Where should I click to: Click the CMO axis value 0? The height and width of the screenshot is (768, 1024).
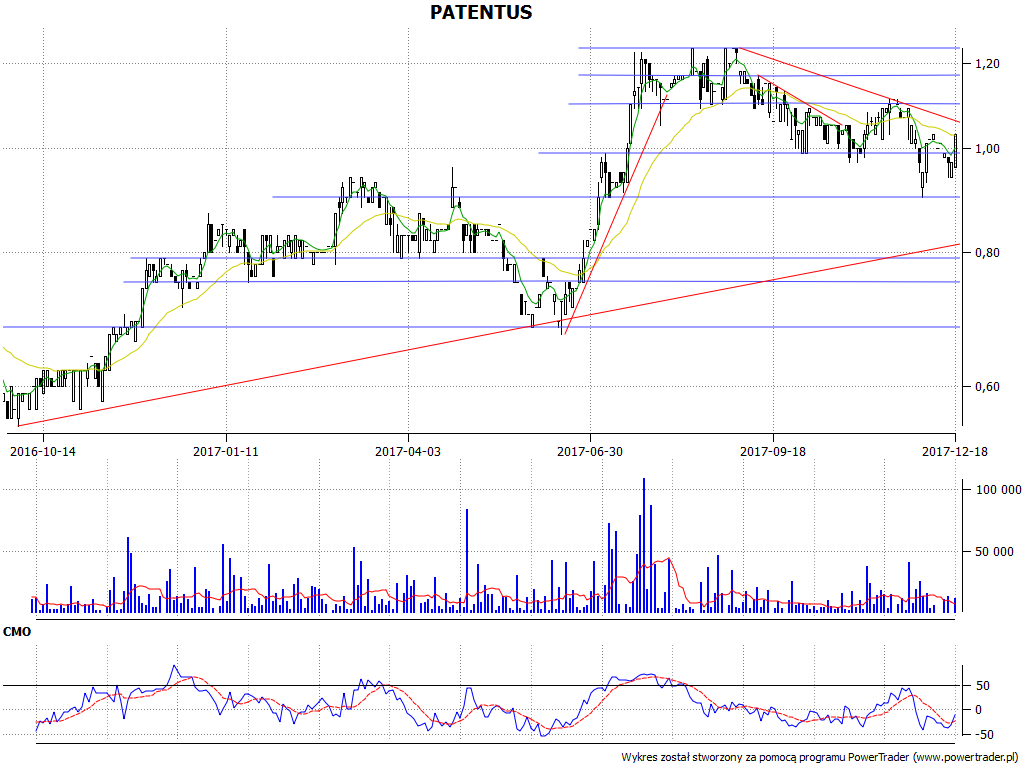[x=979, y=710]
